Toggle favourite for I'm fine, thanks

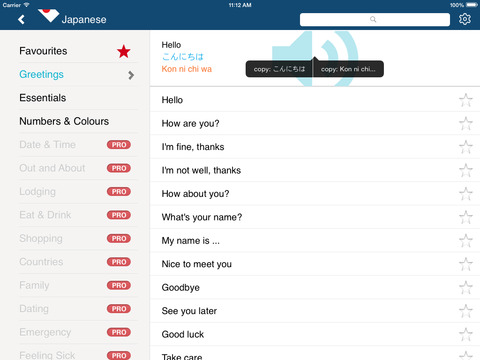click(466, 147)
